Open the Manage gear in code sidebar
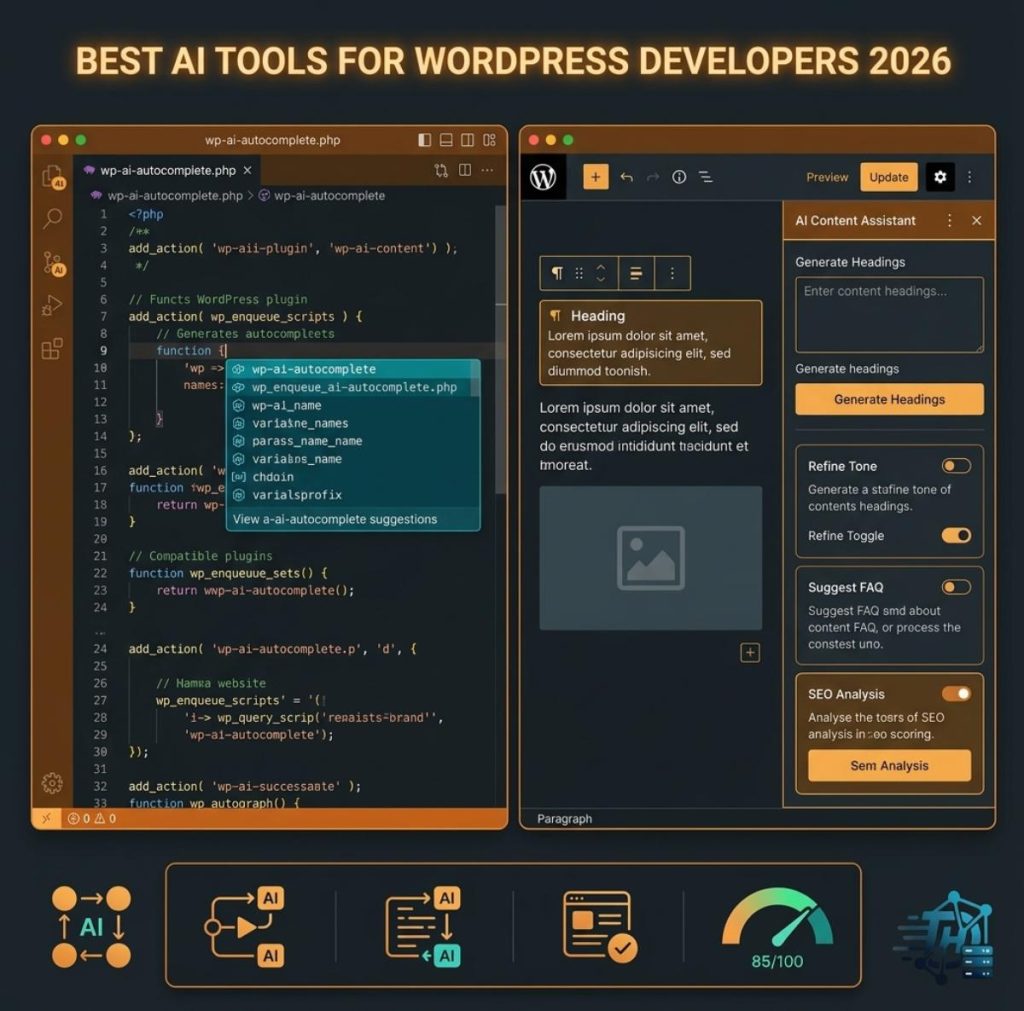 point(52,782)
